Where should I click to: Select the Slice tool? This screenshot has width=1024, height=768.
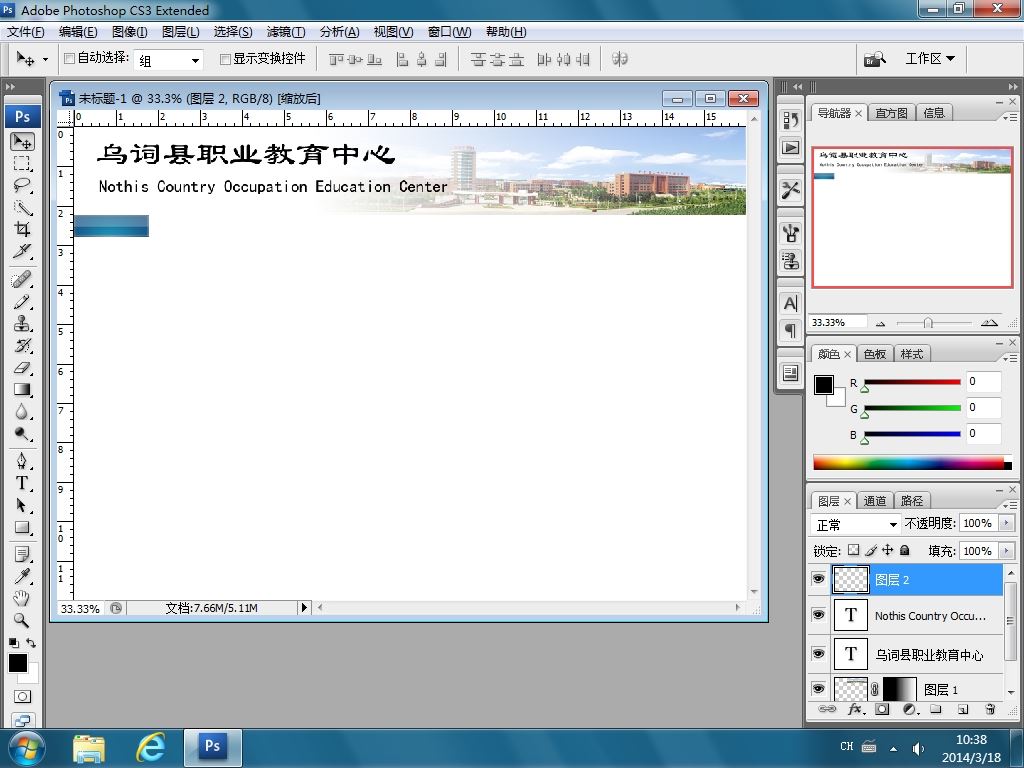tap(22, 251)
